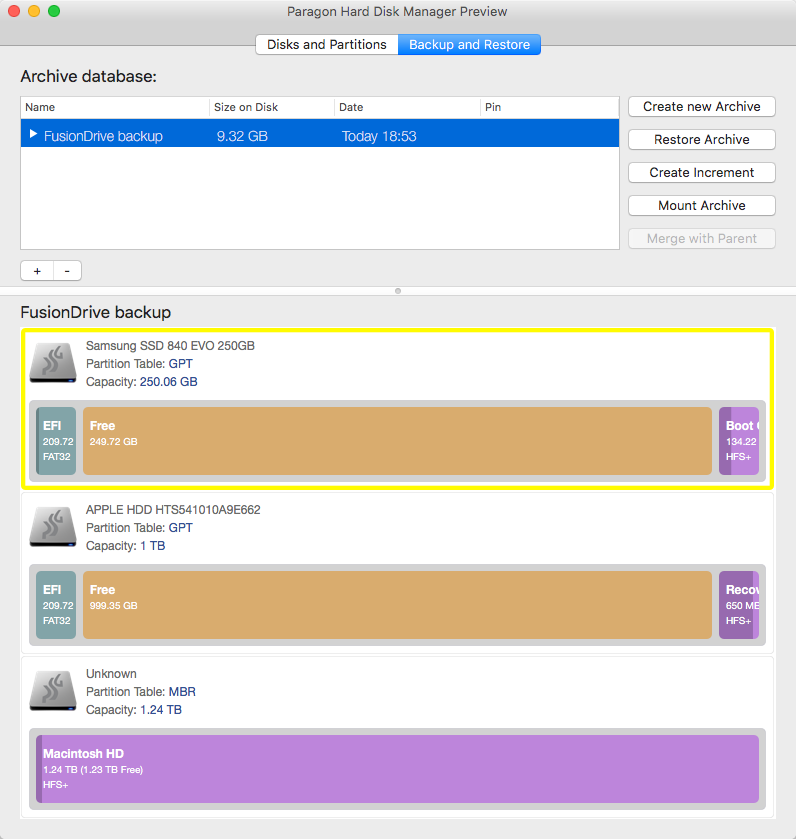Click the Unknown disk drive icon
The width and height of the screenshot is (796, 839).
pyautogui.click(x=53, y=691)
